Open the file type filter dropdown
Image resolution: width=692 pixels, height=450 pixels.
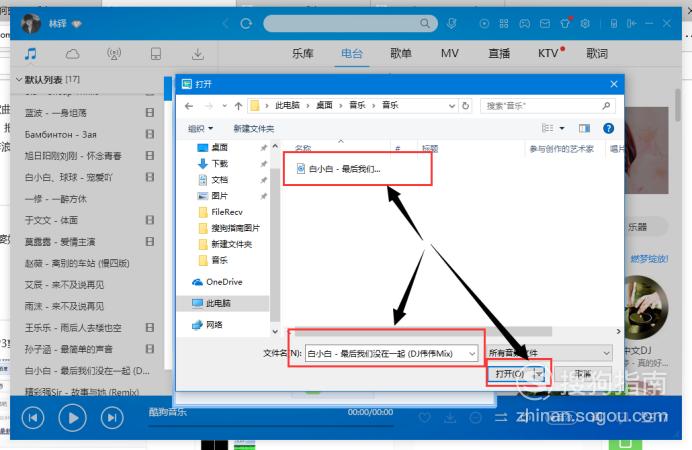click(x=550, y=353)
